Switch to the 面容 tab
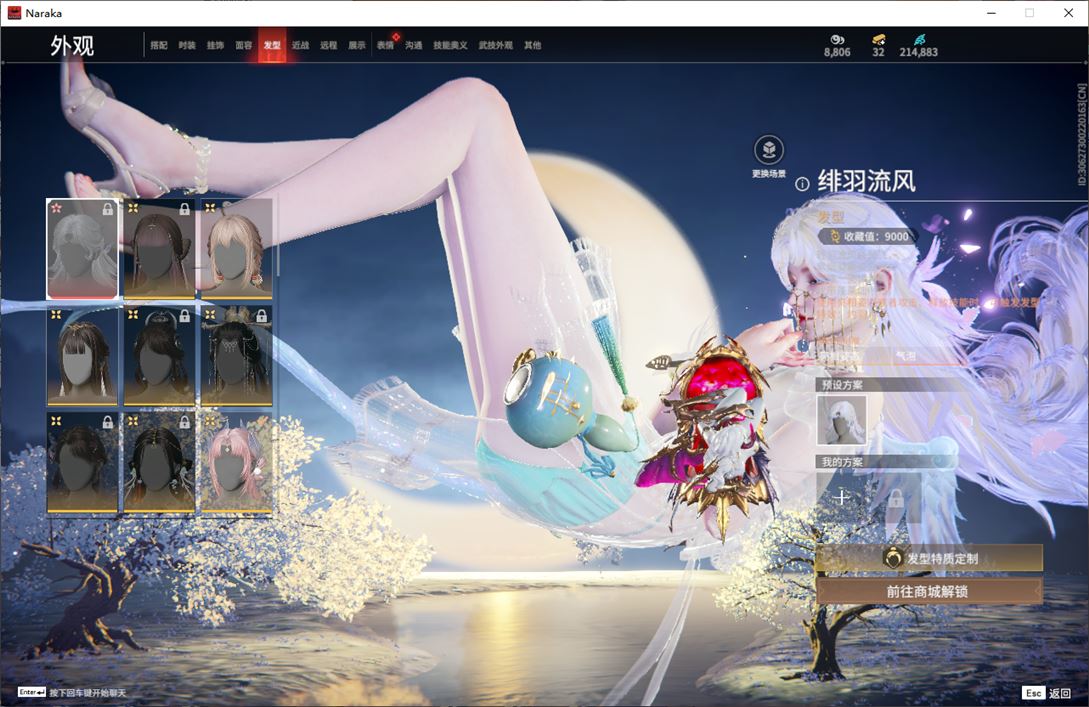 click(244, 45)
